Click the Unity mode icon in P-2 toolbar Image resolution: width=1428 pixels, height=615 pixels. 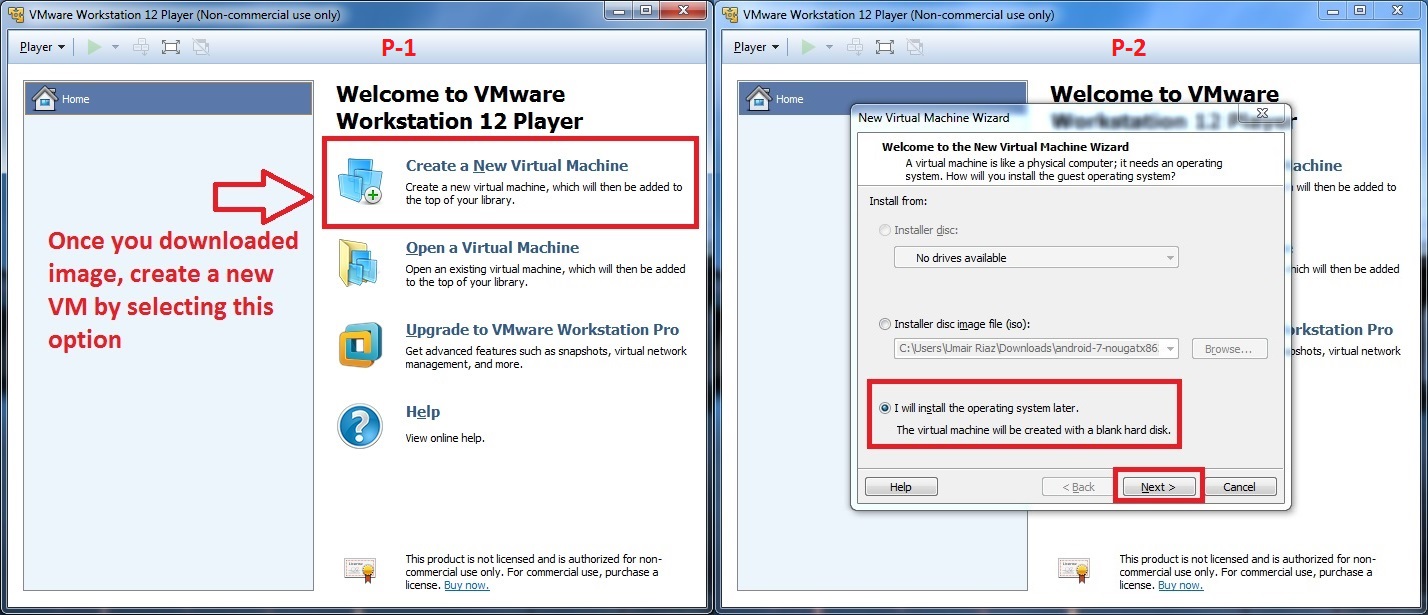(x=915, y=47)
